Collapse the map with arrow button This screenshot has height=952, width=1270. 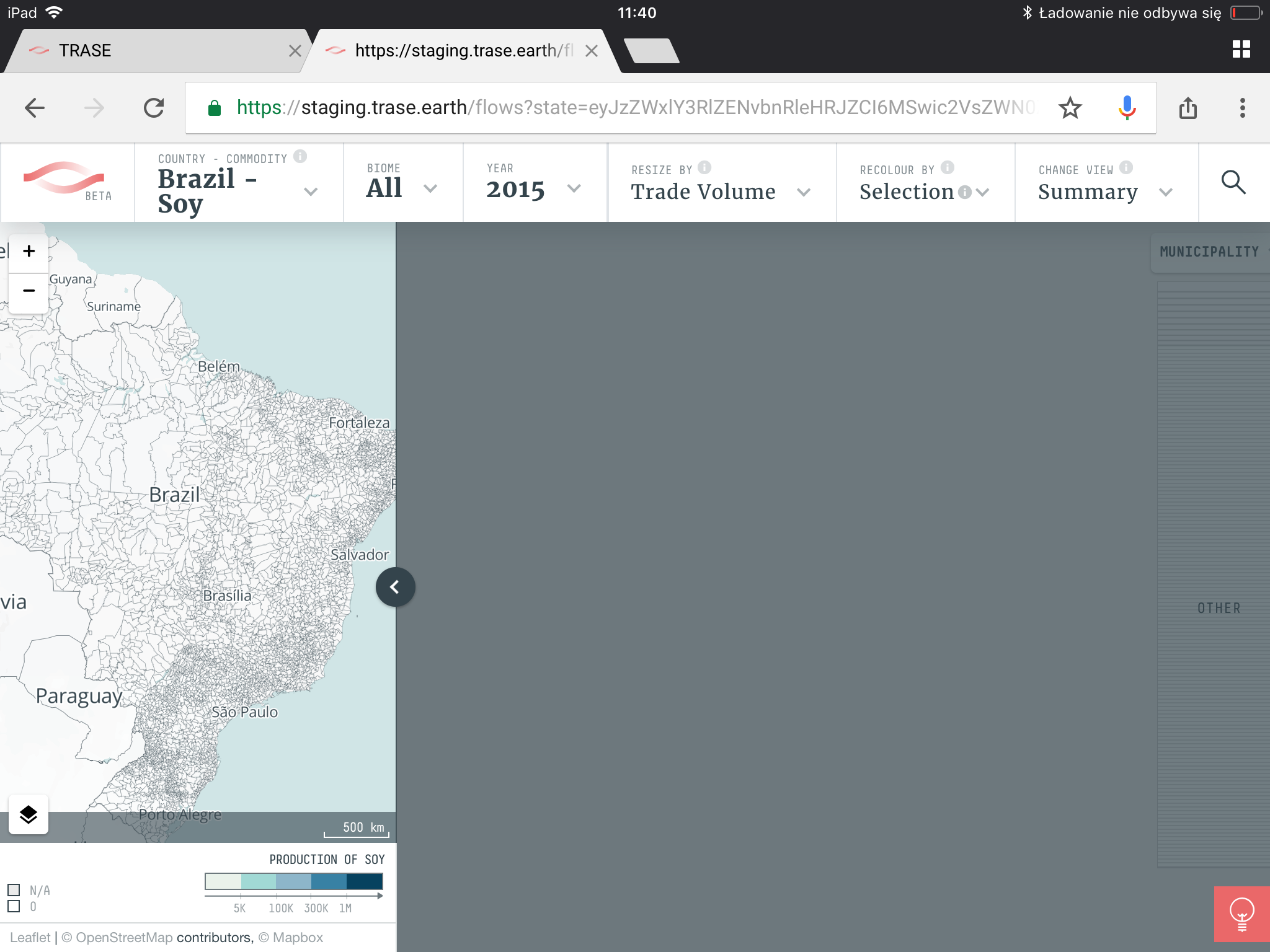click(x=395, y=587)
